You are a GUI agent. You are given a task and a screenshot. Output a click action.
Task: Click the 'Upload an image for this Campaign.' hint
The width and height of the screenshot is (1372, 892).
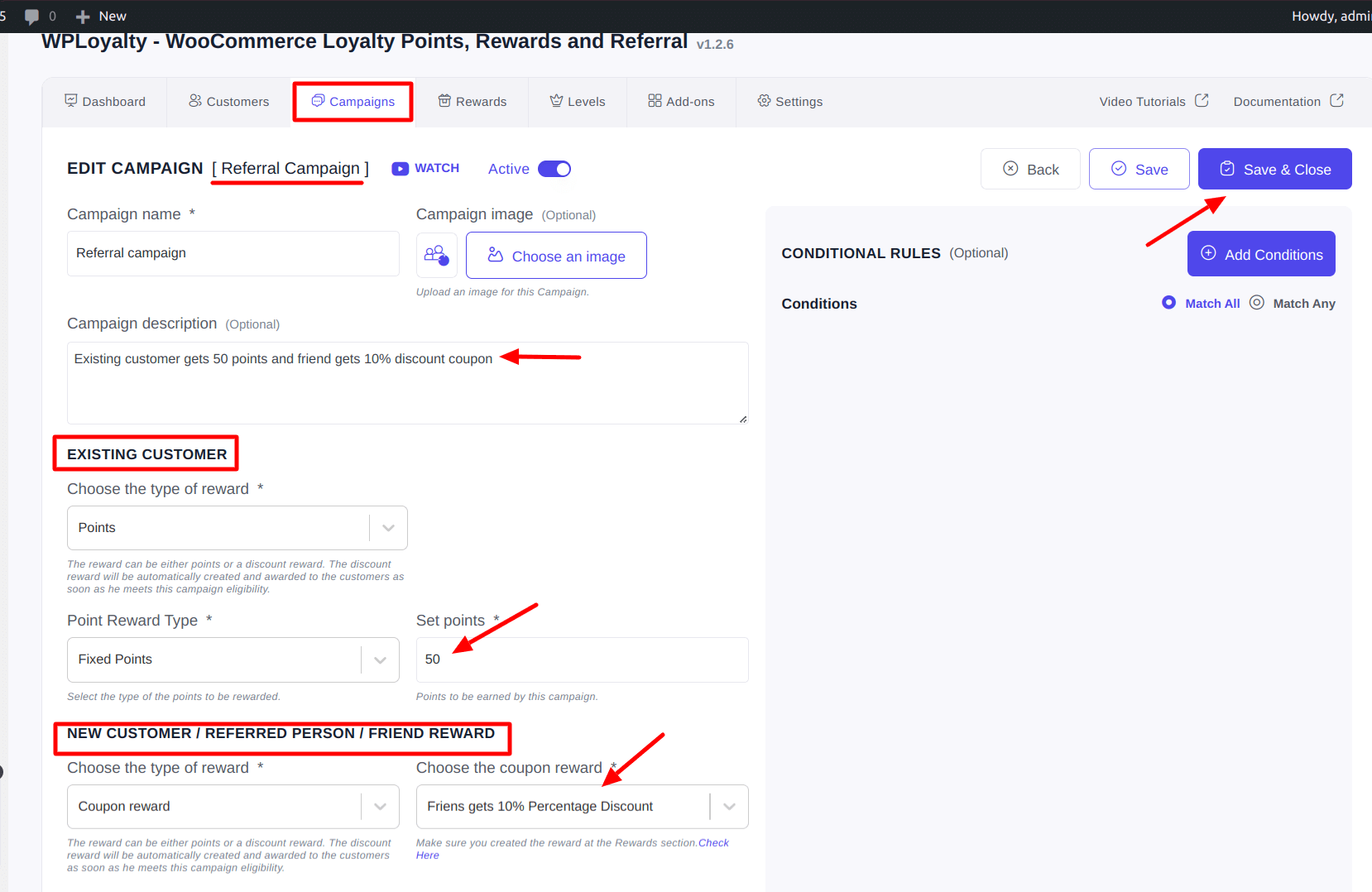(502, 292)
